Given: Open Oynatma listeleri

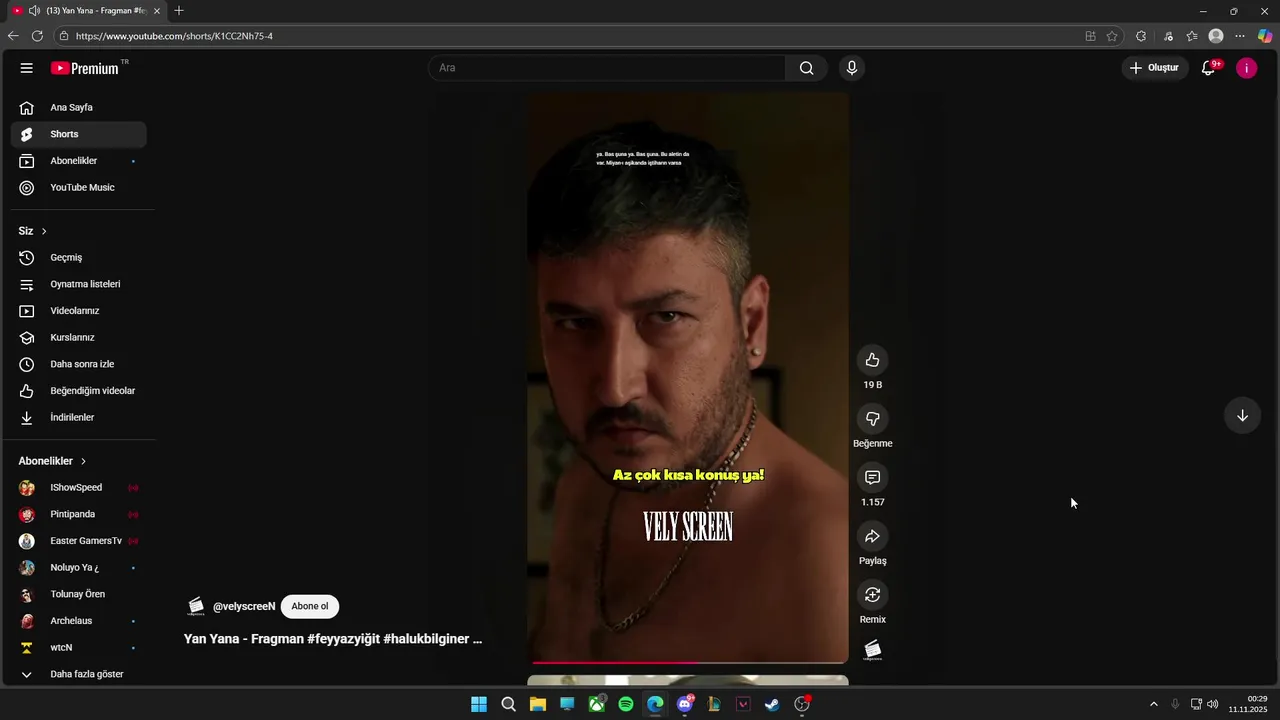Looking at the screenshot, I should pos(79,284).
